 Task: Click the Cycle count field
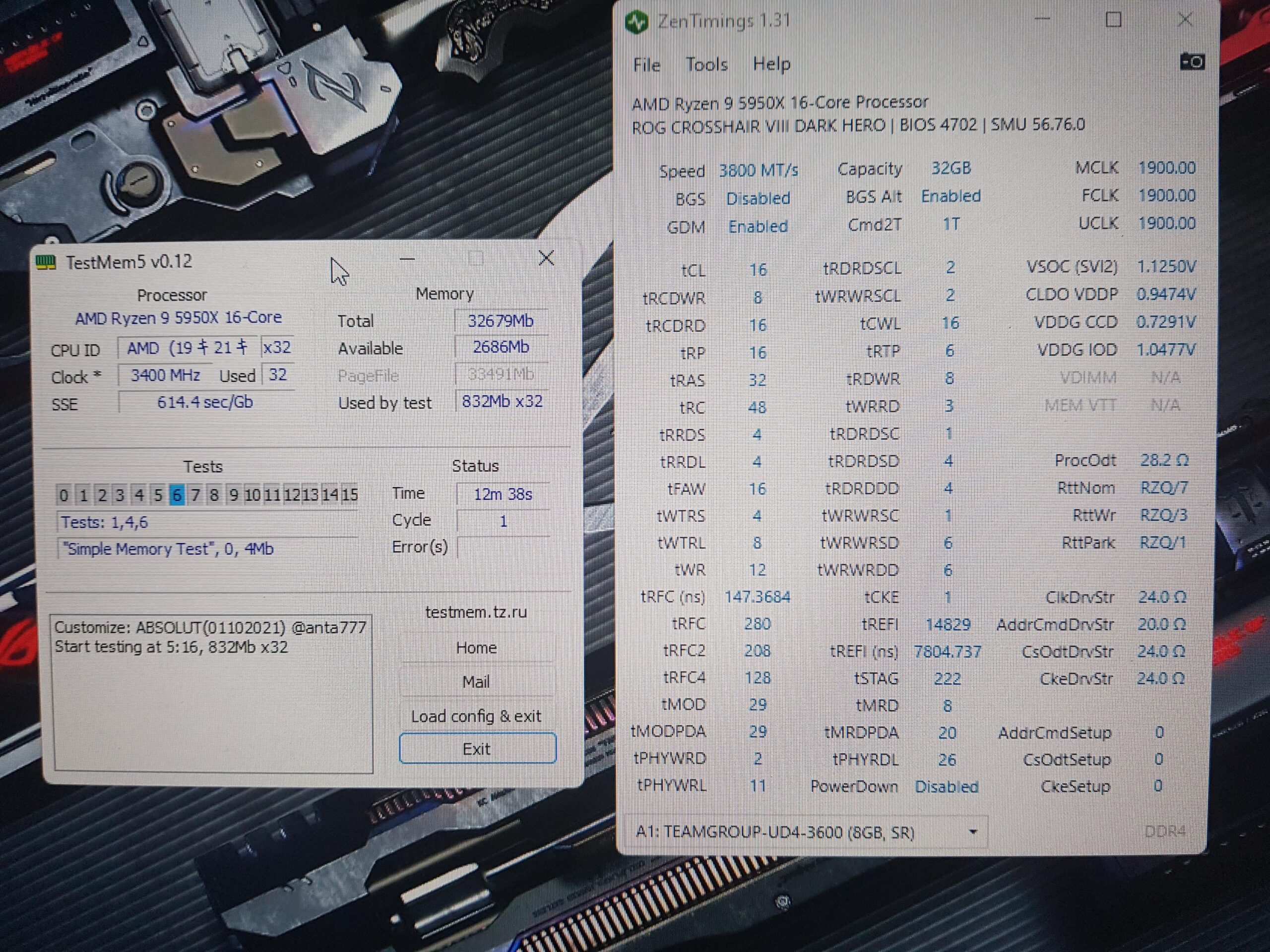click(x=503, y=521)
